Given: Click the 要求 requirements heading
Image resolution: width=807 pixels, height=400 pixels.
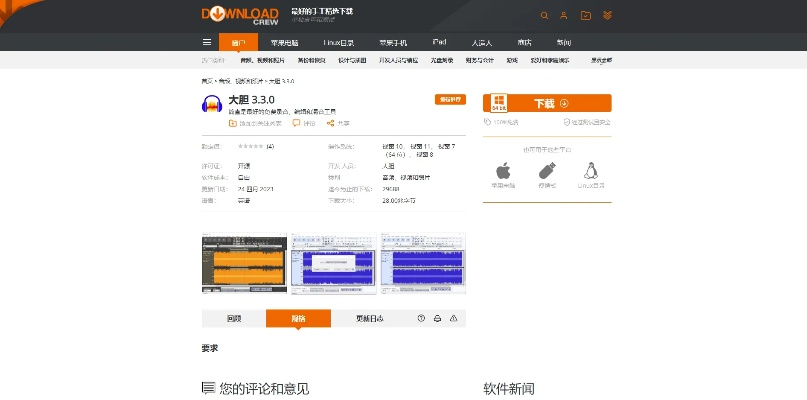Looking at the screenshot, I should click(x=209, y=348).
